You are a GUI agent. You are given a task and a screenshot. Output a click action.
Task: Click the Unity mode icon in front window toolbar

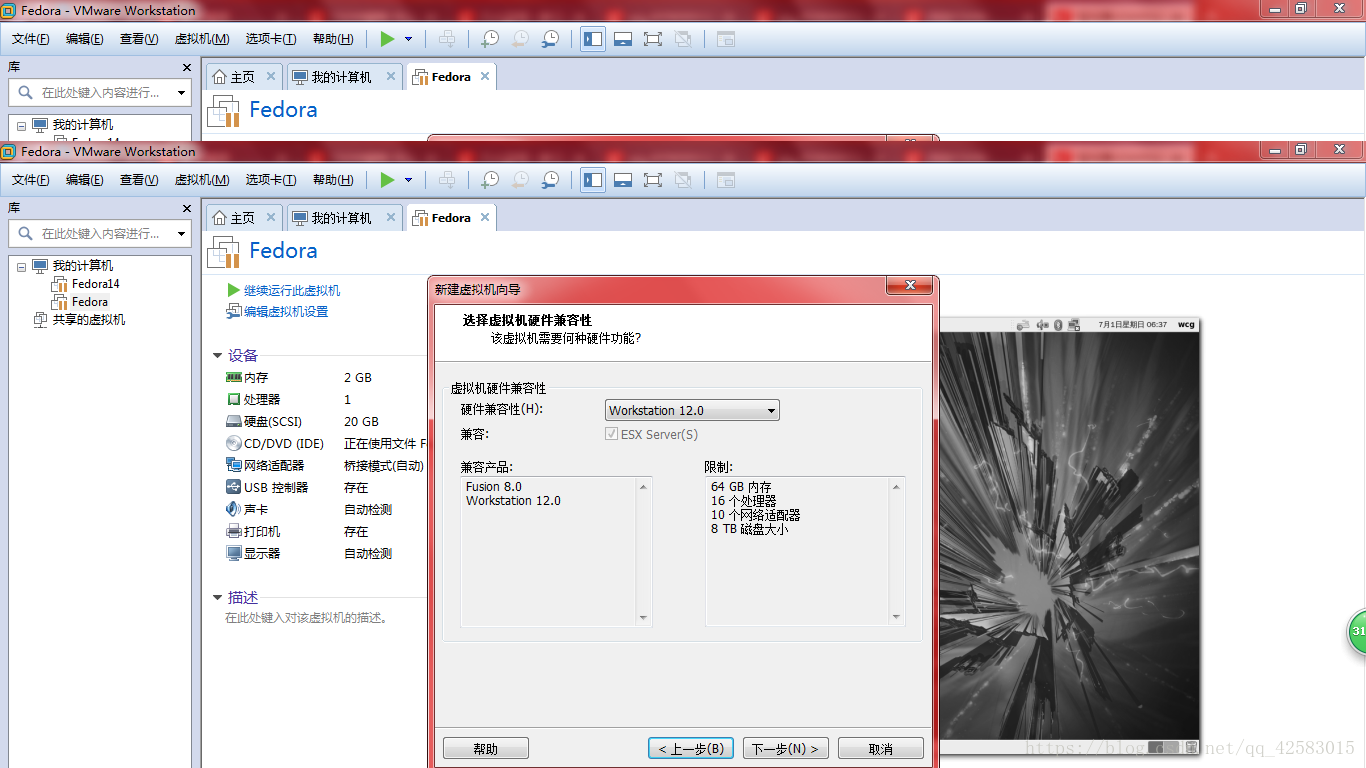(x=683, y=180)
